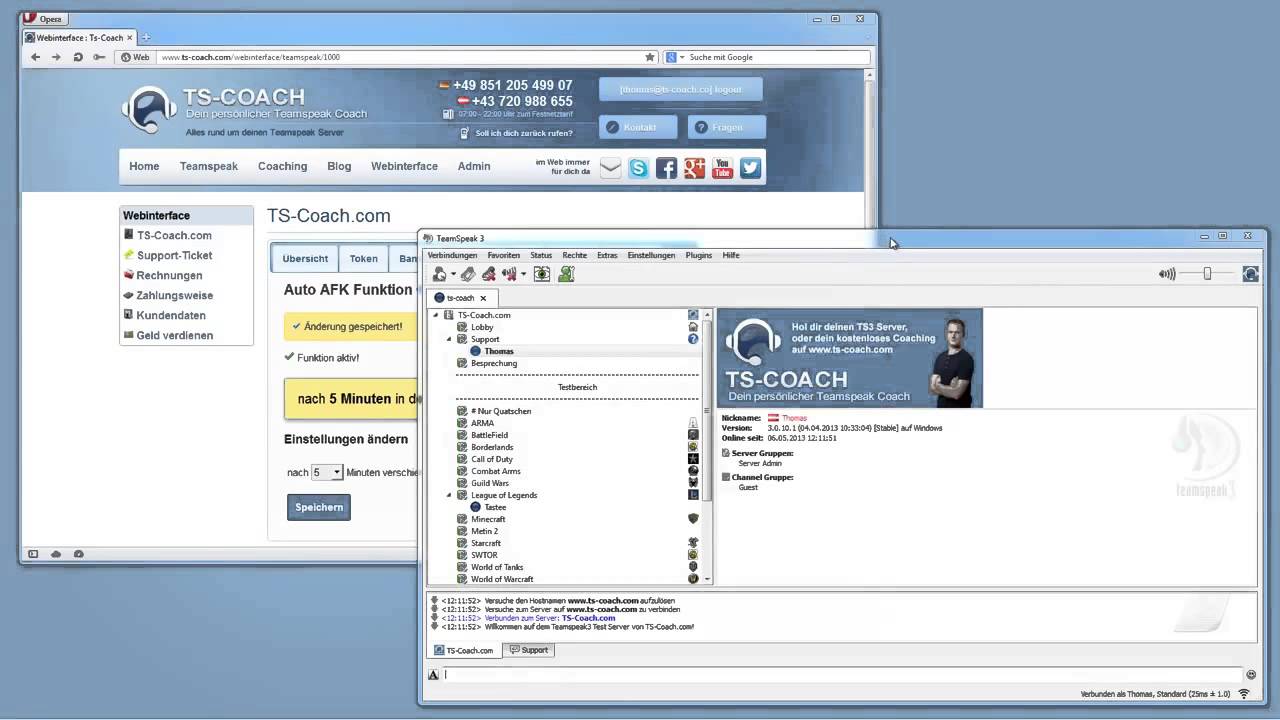Open dropdown arrow beside mute speakers icon
This screenshot has width=1280, height=720.
(523, 275)
